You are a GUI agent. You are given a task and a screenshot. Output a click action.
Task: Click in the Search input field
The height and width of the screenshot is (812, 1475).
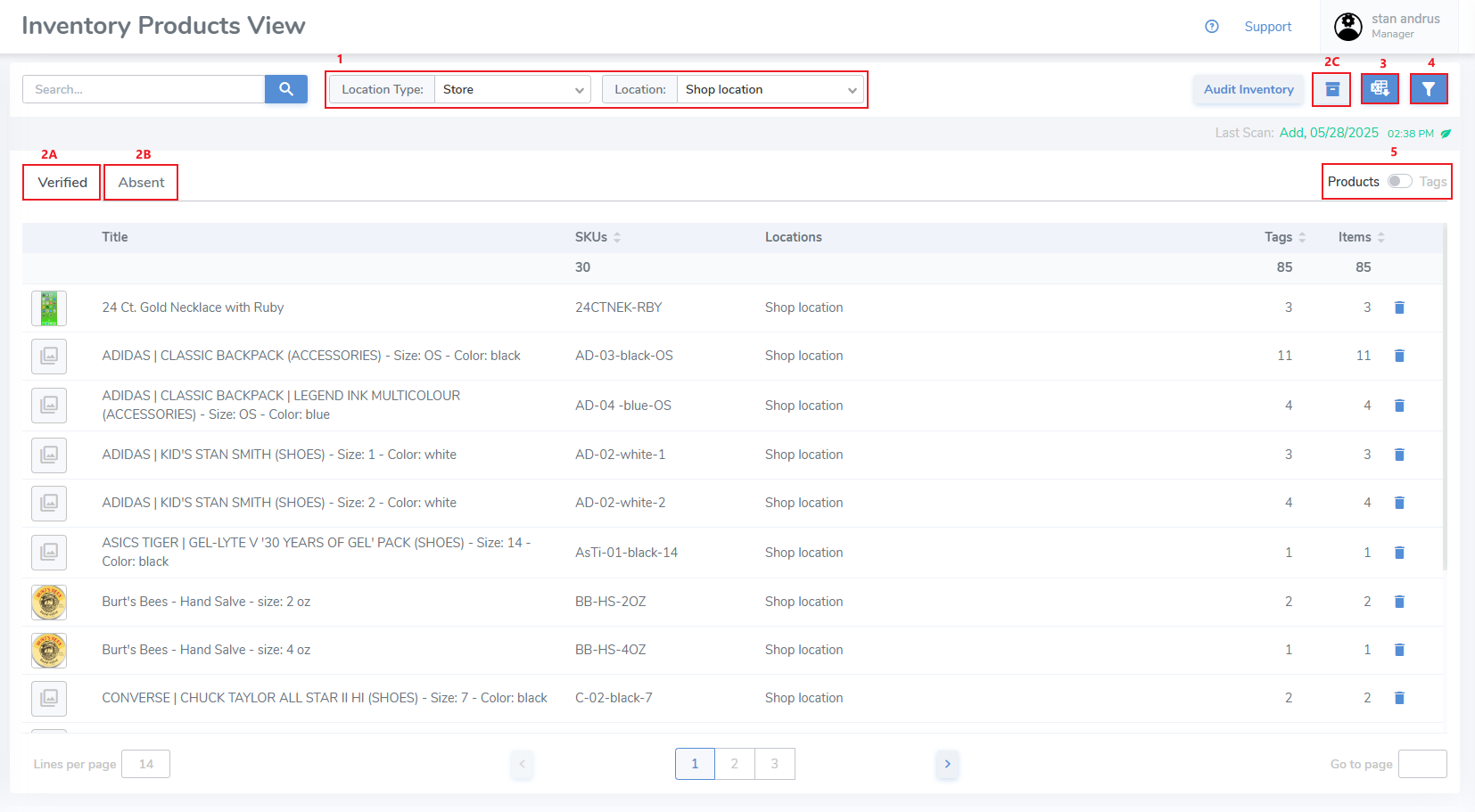144,89
